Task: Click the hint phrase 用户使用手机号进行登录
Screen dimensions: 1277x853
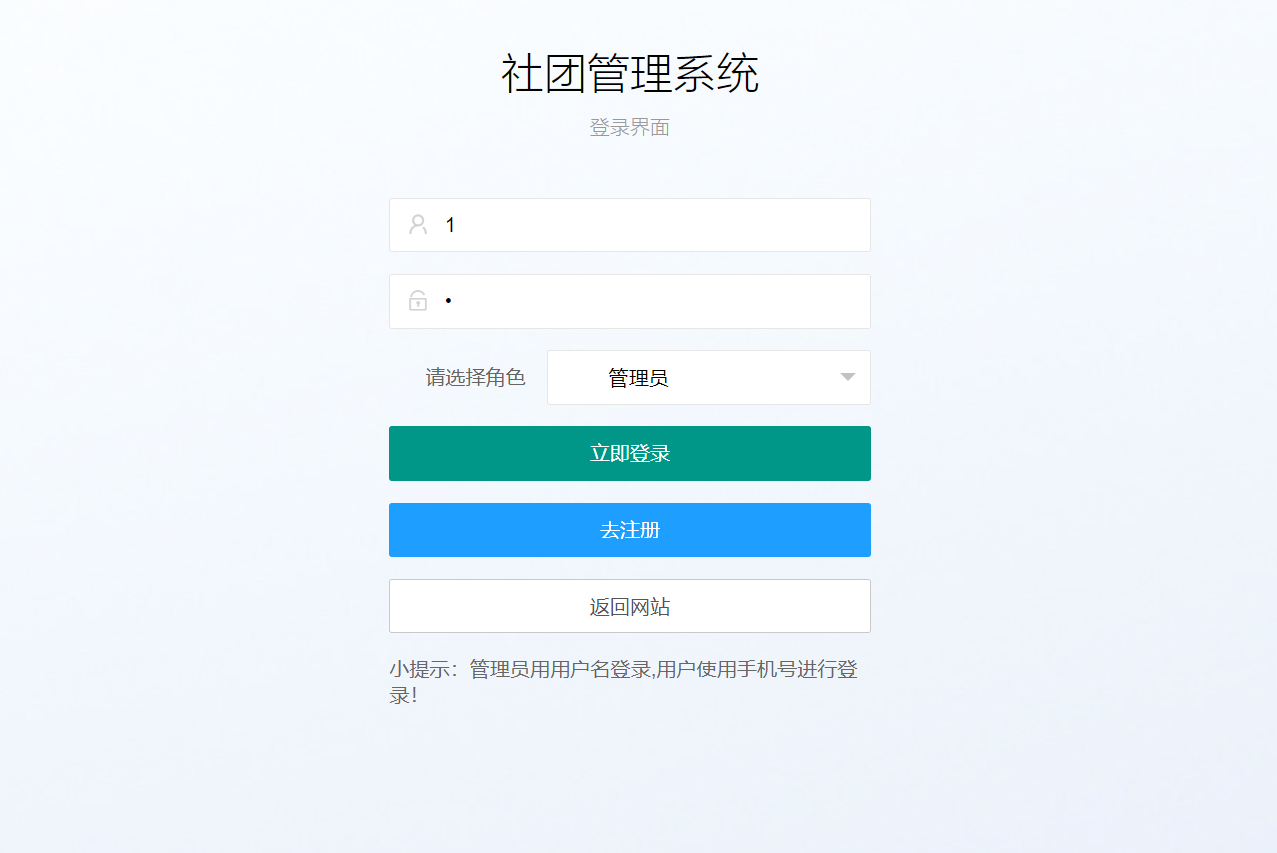Action: (758, 670)
